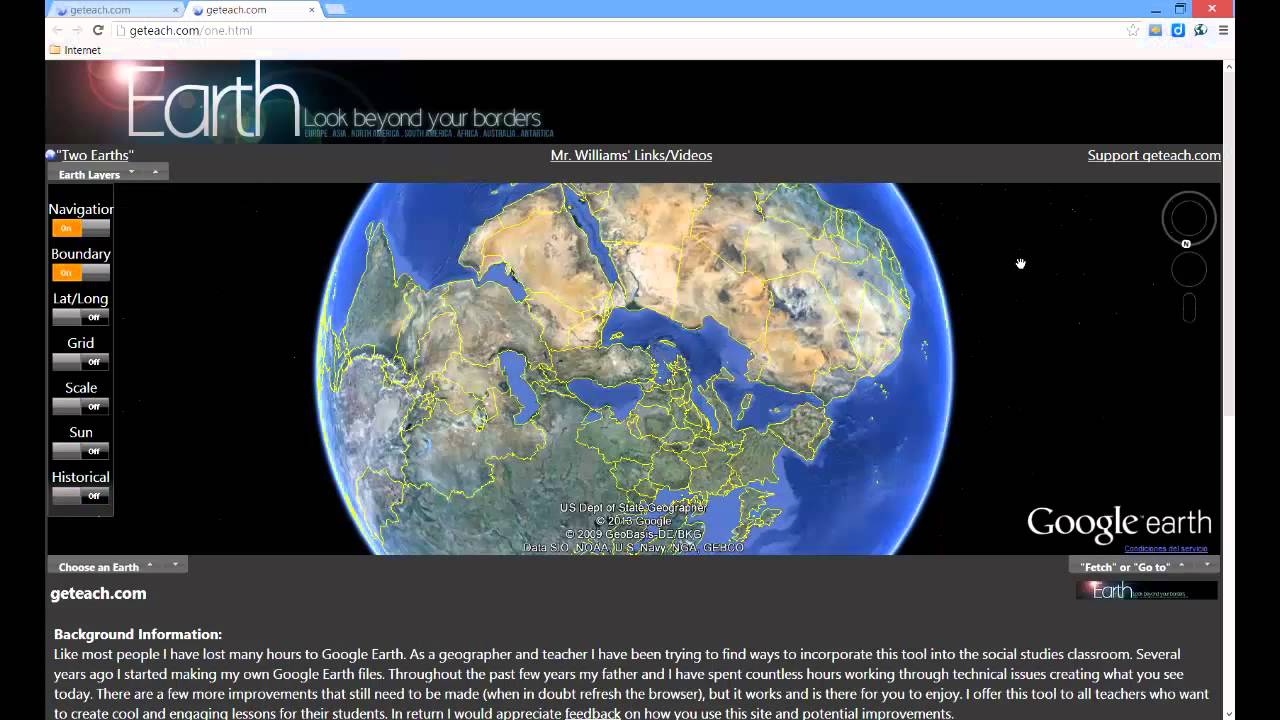Collapse the Fetch or Go to panel with the up arrow
The image size is (1280, 720).
coord(1181,565)
